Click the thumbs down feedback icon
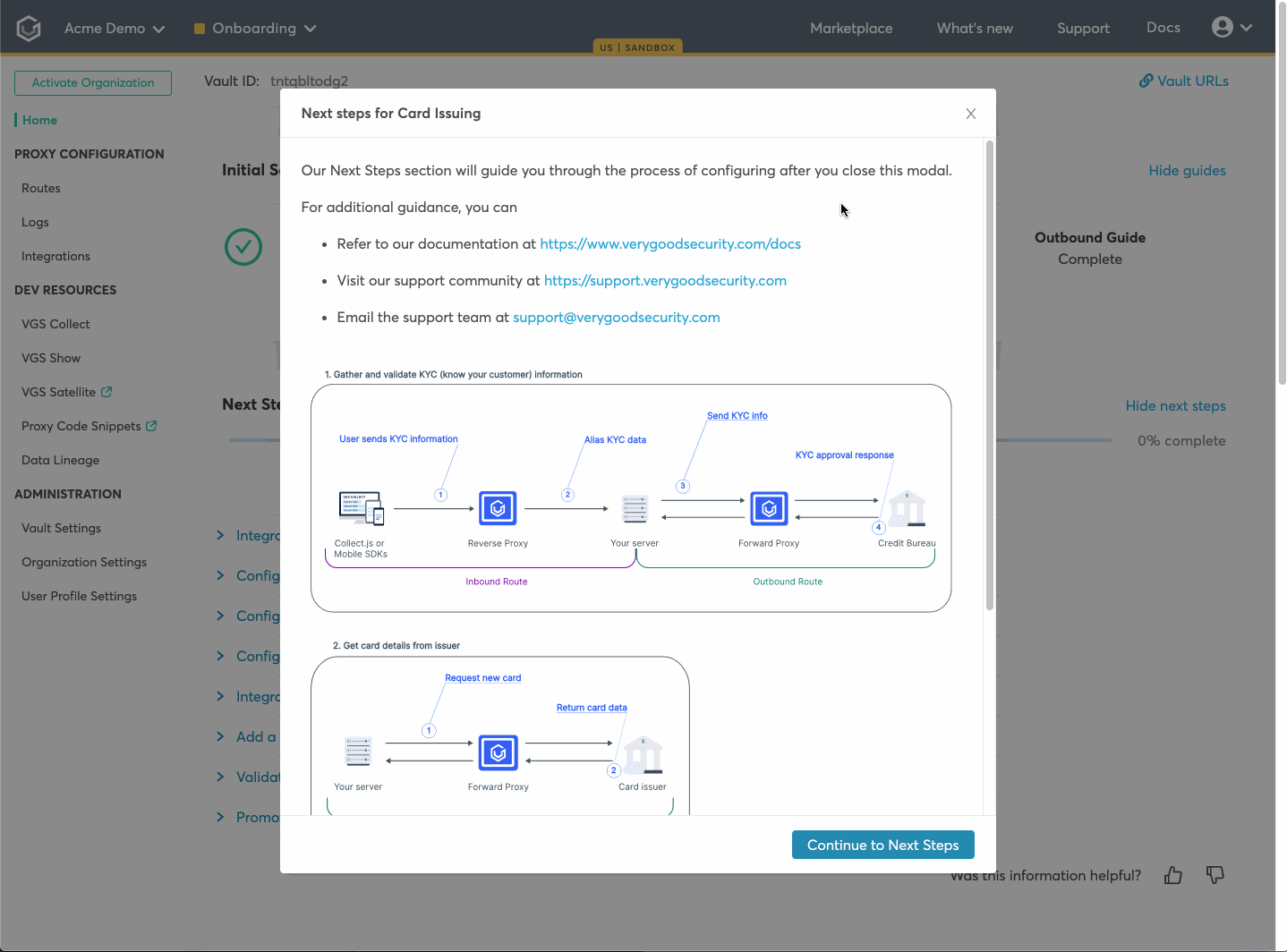Image resolution: width=1287 pixels, height=952 pixels. (x=1215, y=875)
